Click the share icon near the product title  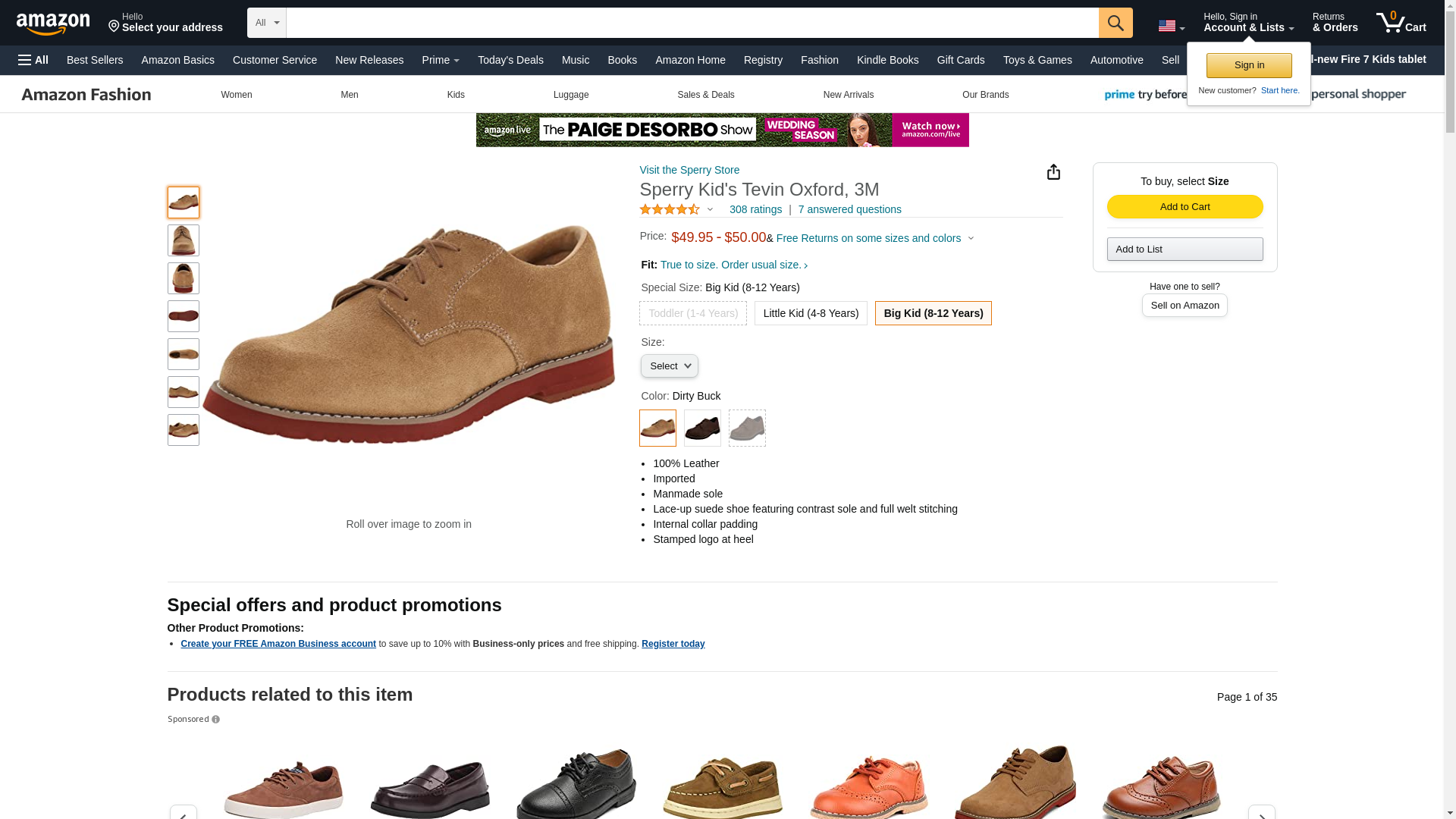point(1053,172)
